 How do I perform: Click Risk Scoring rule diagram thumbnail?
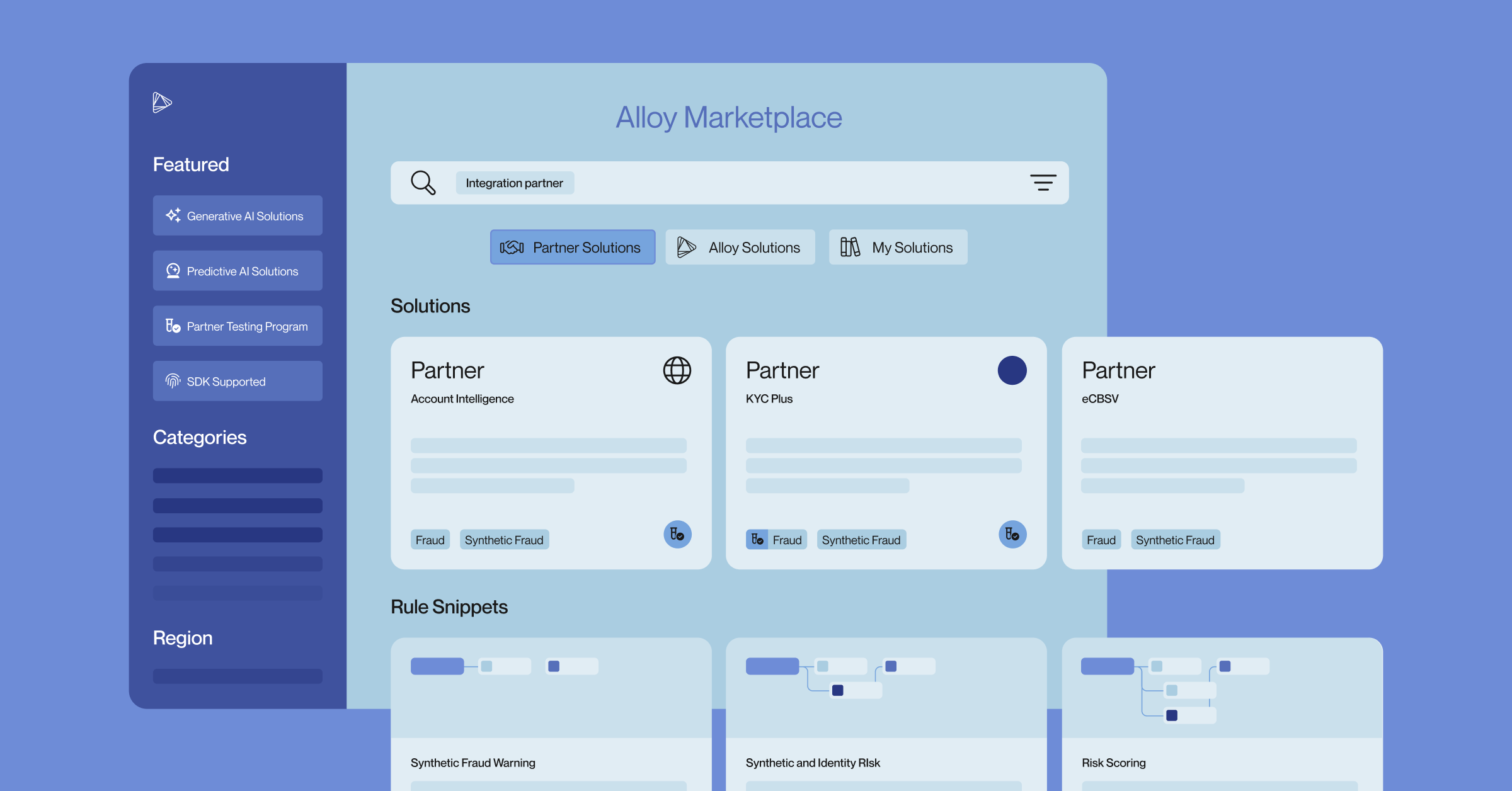tap(1222, 688)
